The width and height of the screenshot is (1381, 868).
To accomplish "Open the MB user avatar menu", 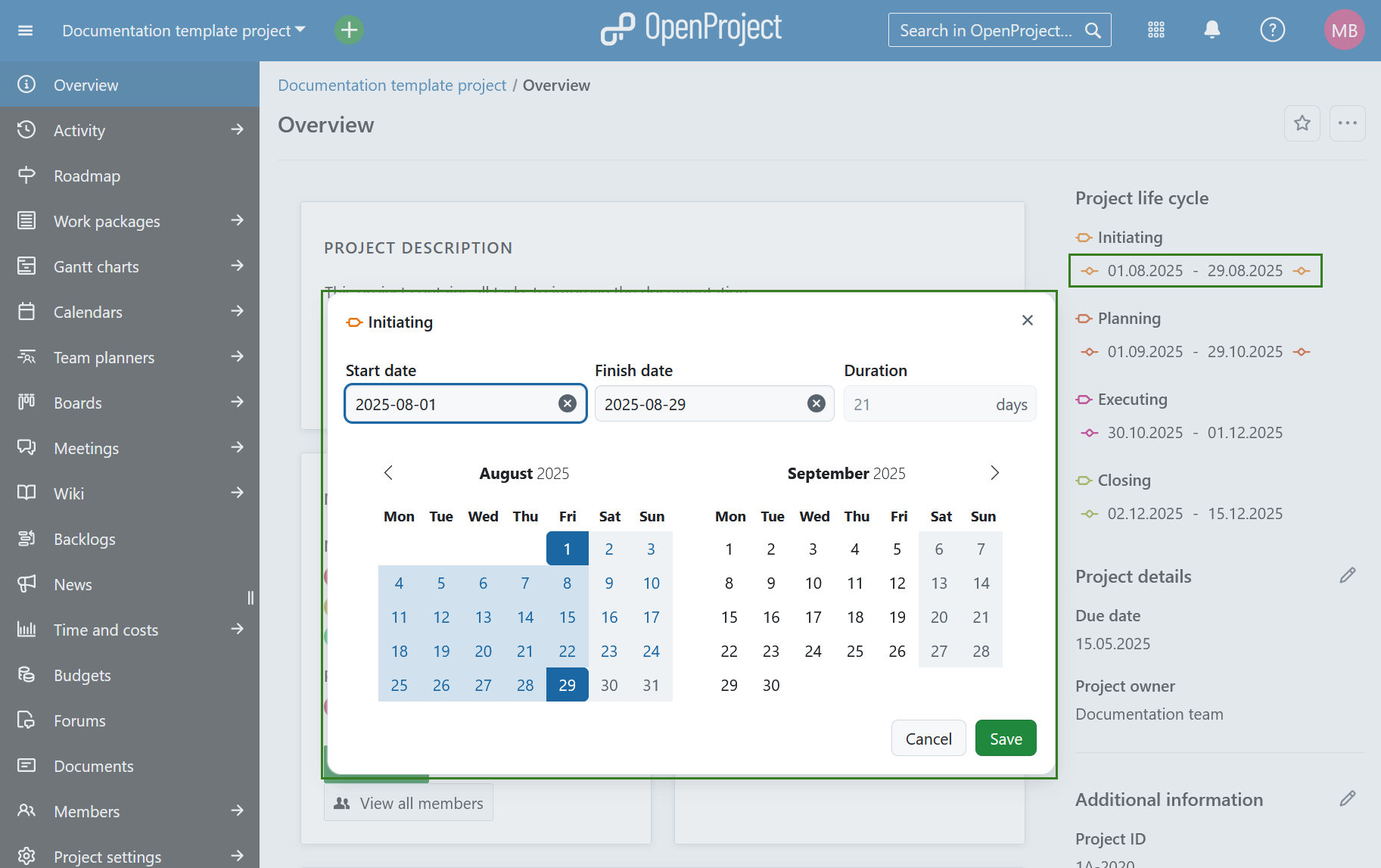I will 1344,30.
